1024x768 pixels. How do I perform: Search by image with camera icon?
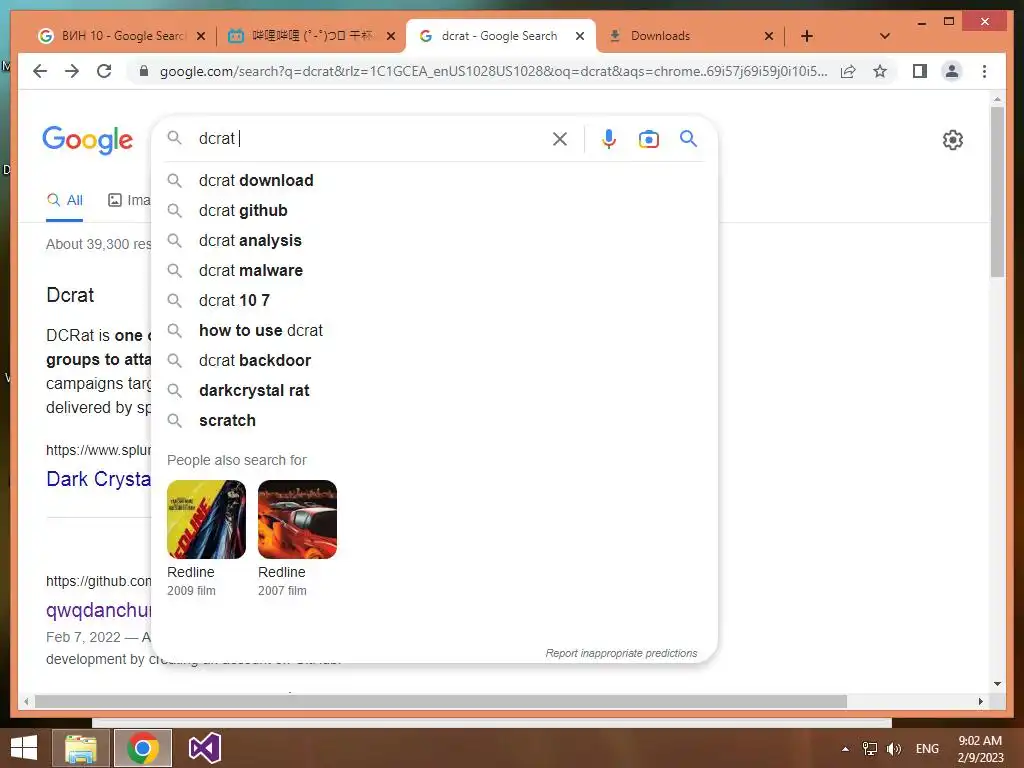(648, 138)
